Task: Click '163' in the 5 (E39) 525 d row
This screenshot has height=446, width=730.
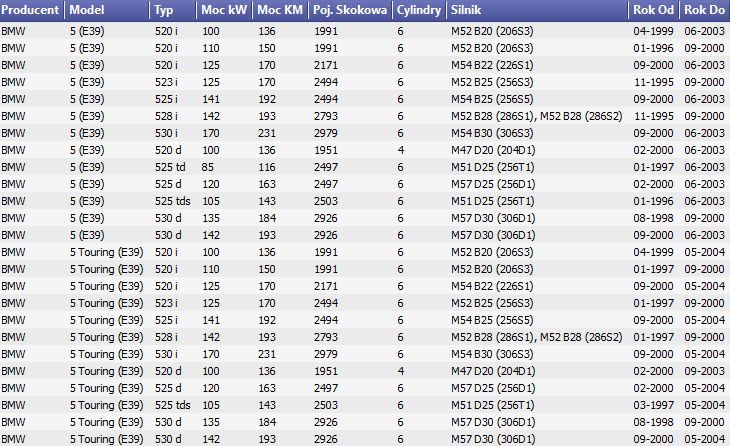Action: 267,184
